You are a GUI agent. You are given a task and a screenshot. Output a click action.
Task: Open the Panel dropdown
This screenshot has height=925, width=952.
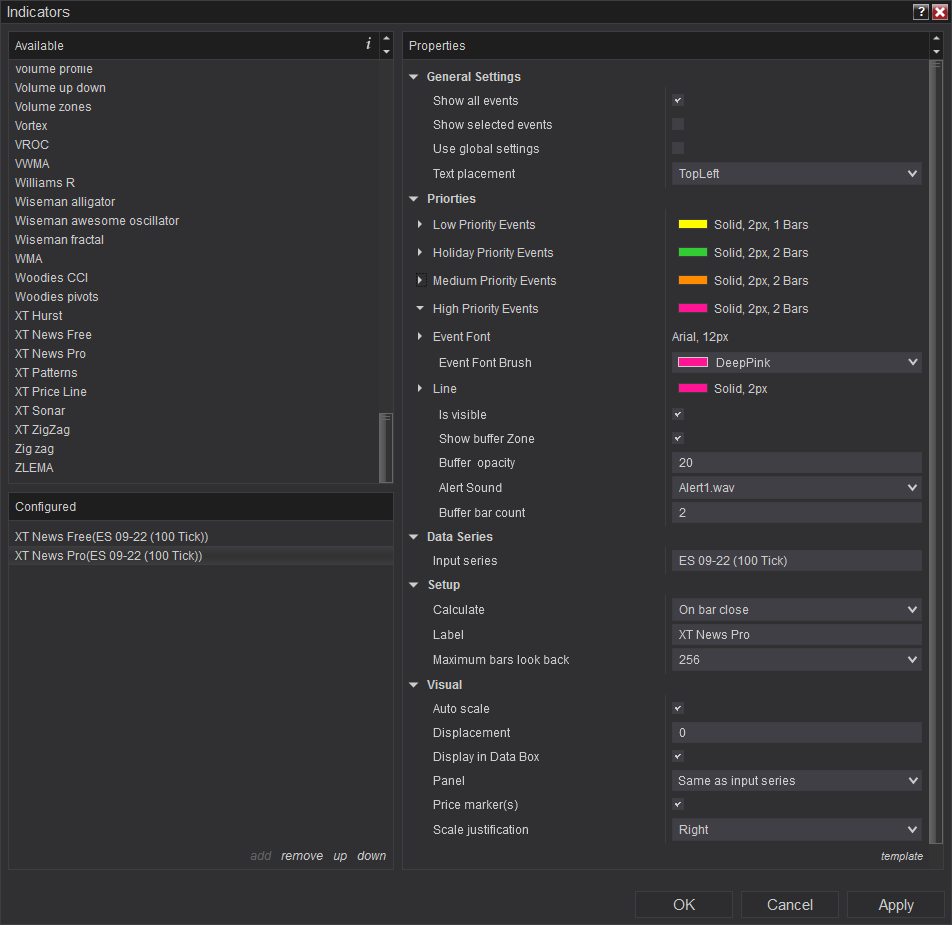pos(797,781)
